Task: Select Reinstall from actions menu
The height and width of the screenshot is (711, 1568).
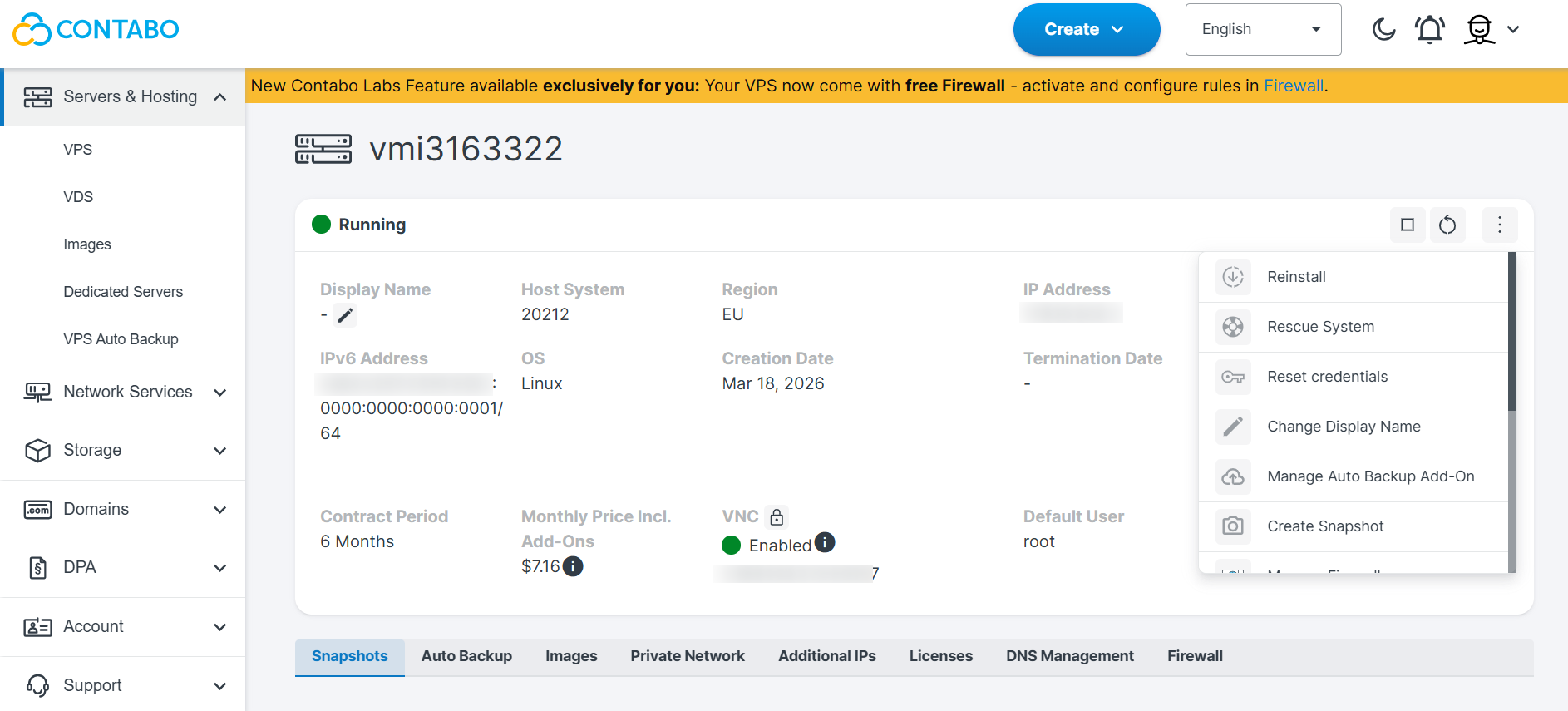Action: point(1354,277)
